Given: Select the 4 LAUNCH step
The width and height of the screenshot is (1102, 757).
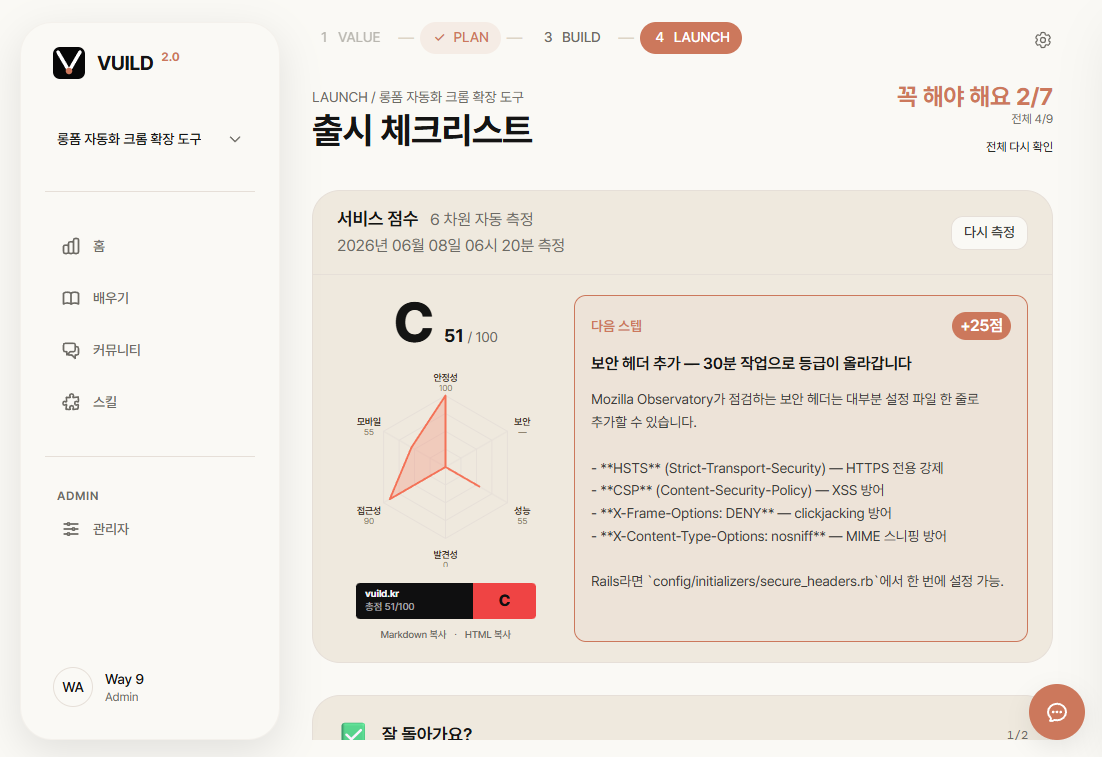Looking at the screenshot, I should point(691,37).
